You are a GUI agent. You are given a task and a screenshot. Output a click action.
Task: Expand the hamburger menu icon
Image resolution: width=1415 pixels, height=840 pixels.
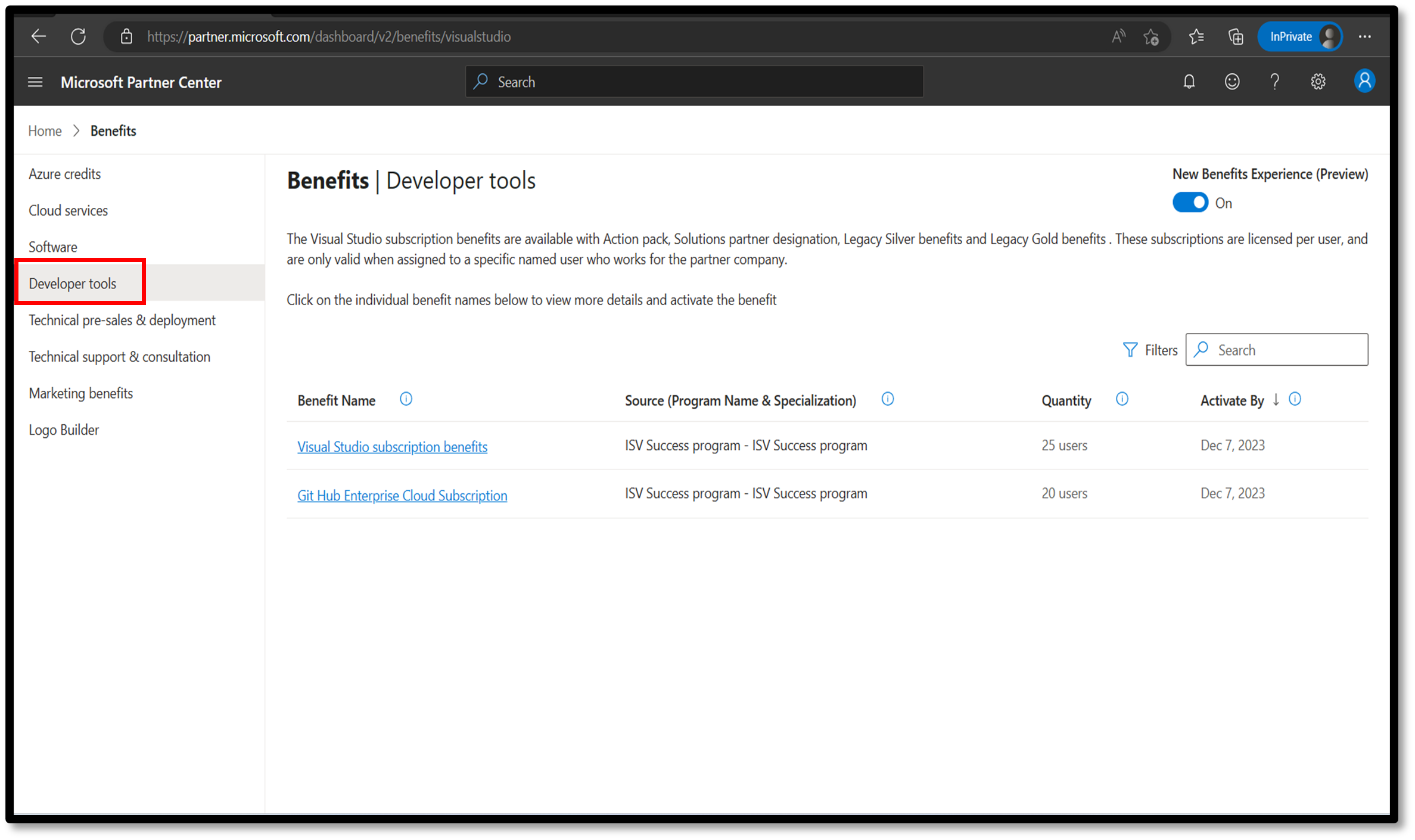34,82
